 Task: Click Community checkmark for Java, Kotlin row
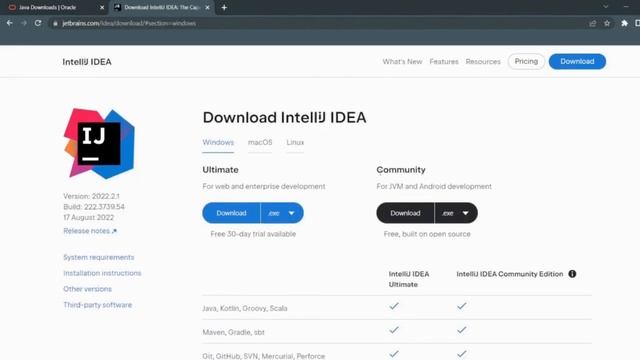coord(462,306)
